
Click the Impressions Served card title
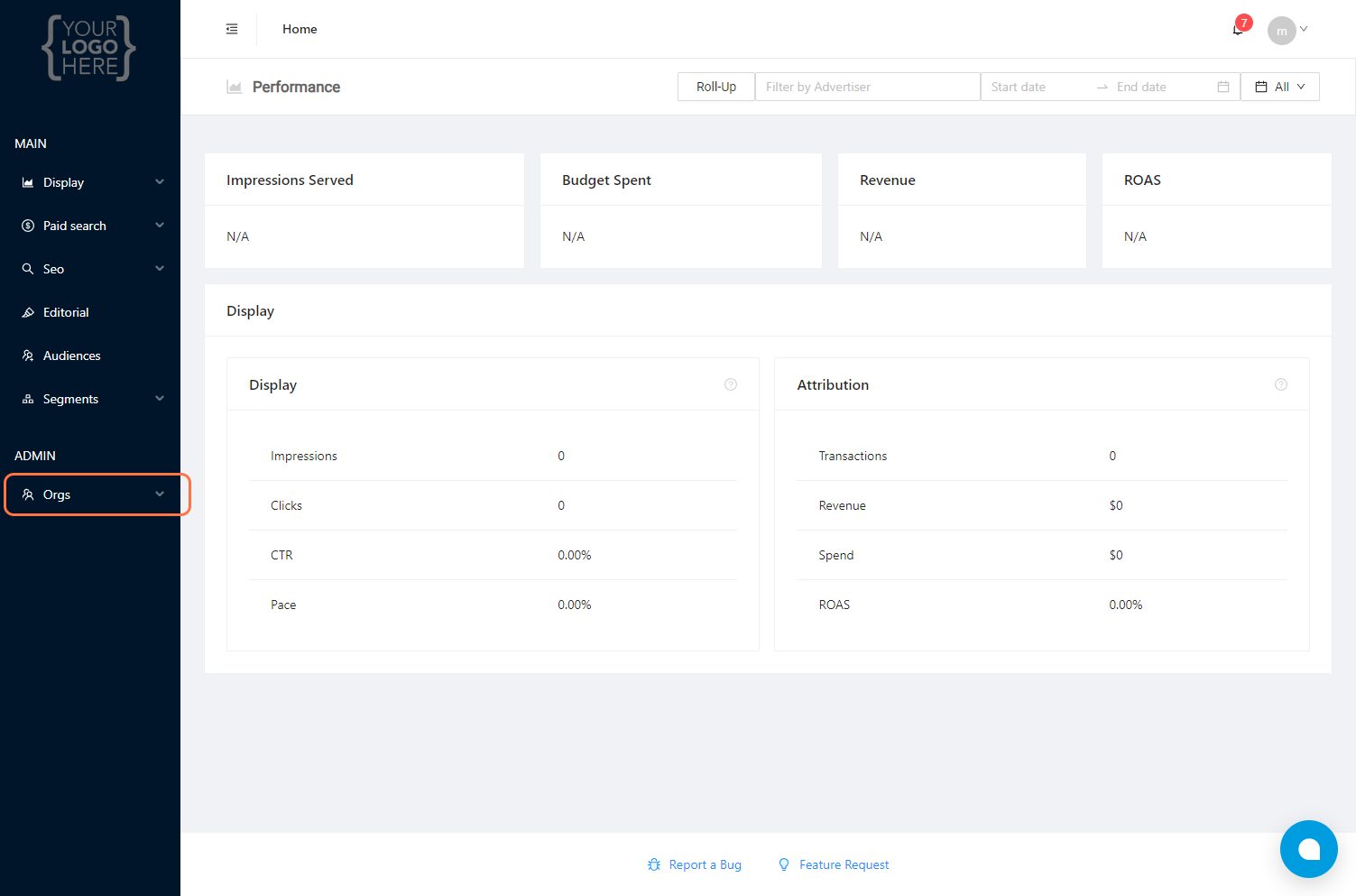[x=290, y=180]
